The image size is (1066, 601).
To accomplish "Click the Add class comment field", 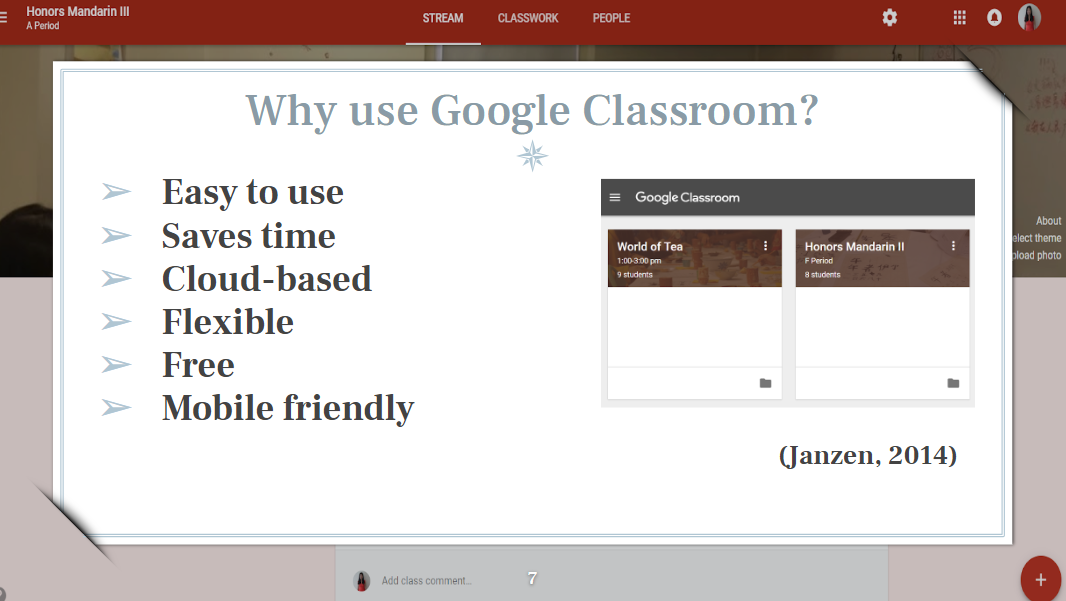I will (426, 581).
